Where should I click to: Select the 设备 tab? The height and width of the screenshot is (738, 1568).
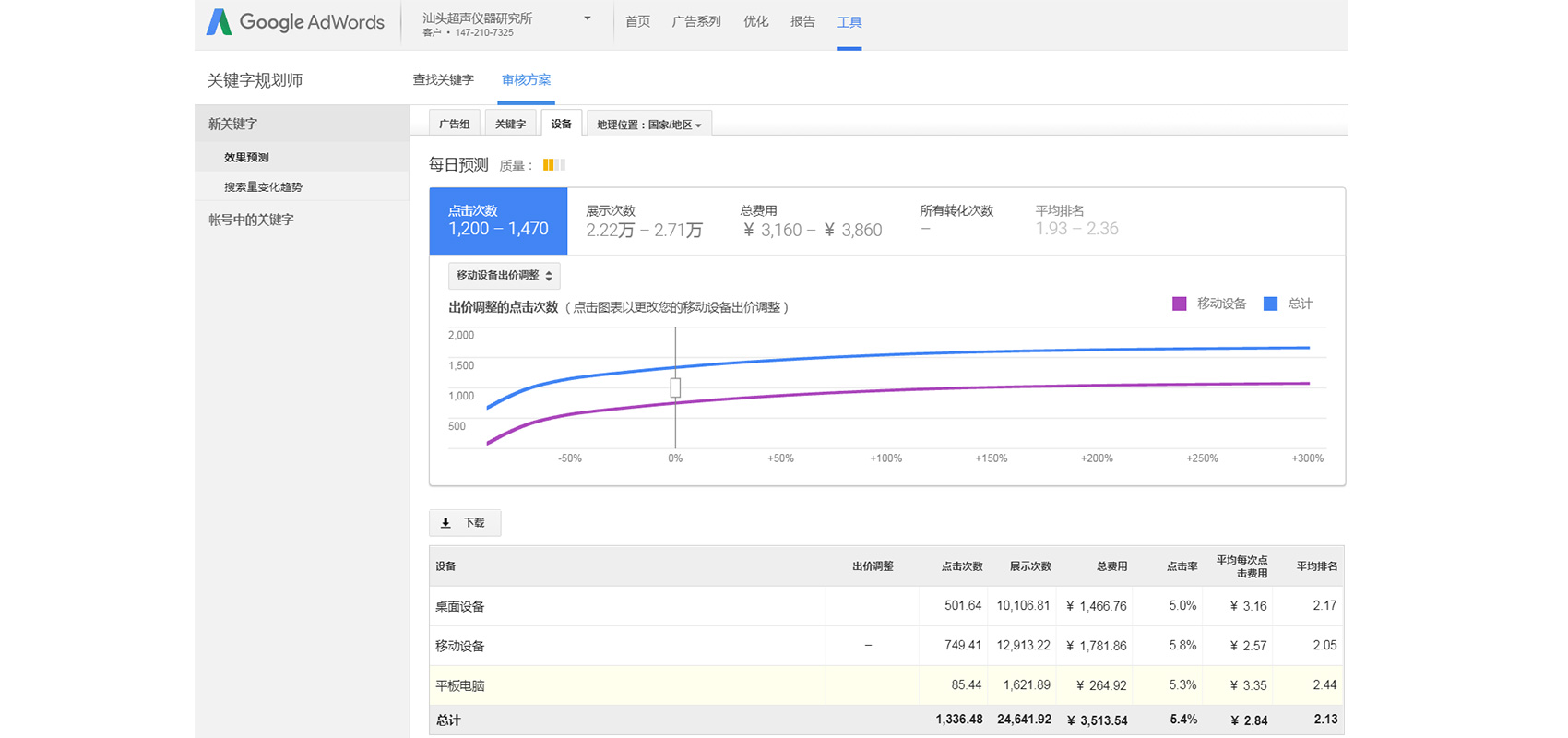click(x=562, y=124)
